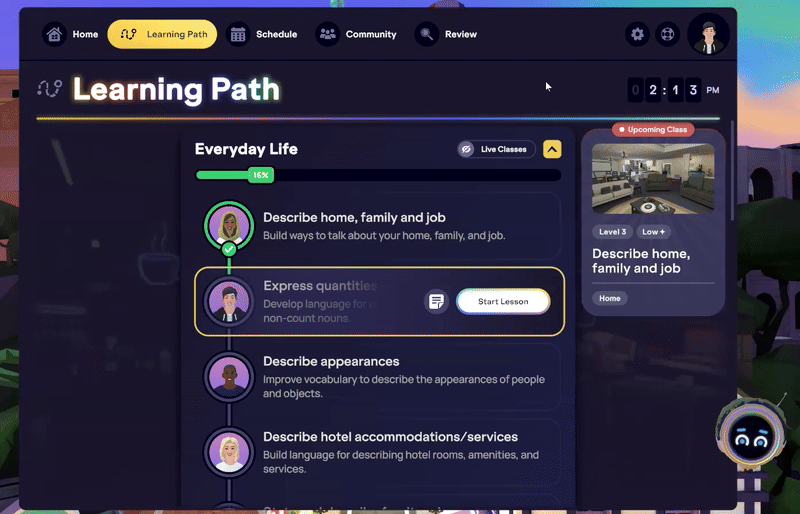Open the Home tab
Screen dimensions: 800x514
(x=72, y=34)
